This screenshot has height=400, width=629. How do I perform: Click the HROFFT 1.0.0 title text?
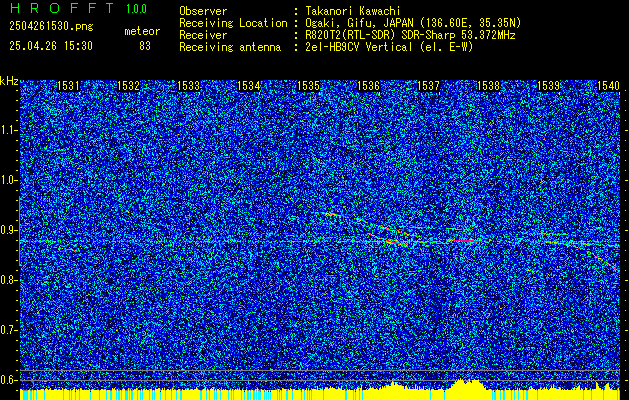79,8
